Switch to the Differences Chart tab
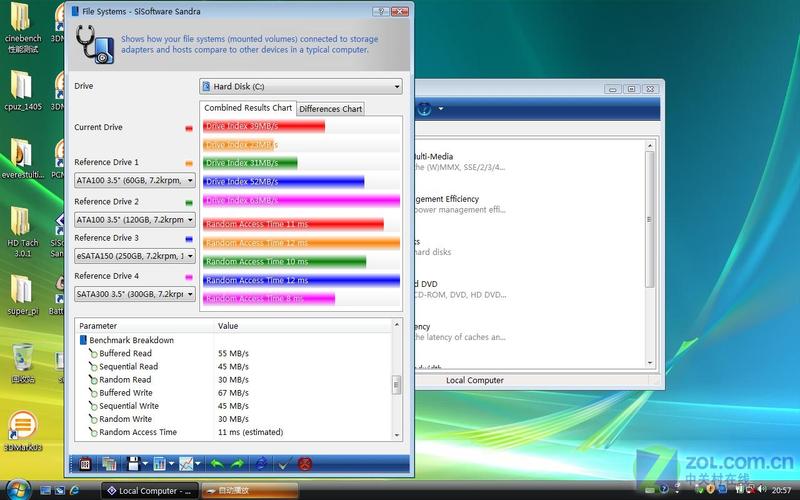This screenshot has width=800, height=500. [331, 109]
